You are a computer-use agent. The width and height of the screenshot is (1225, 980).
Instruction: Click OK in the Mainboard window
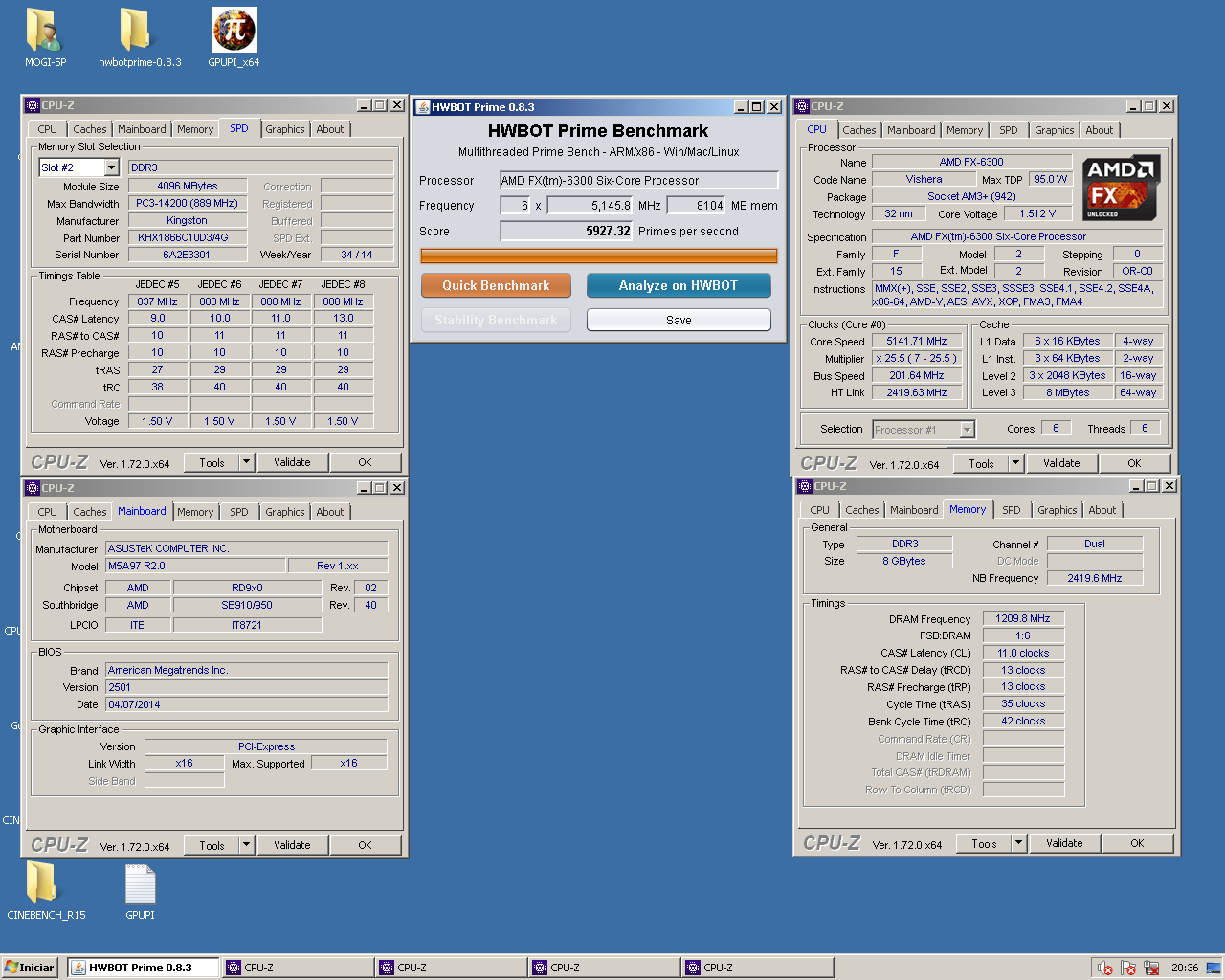pyautogui.click(x=365, y=845)
